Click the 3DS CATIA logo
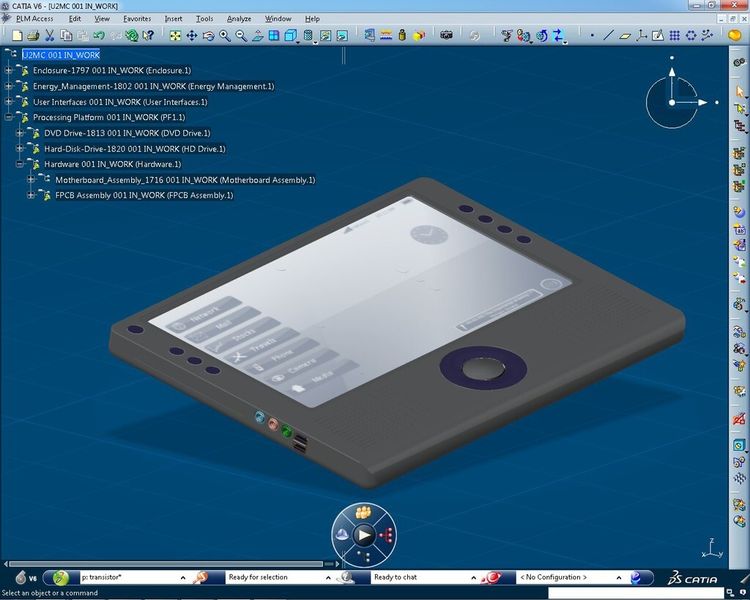Screen dimensions: 750x600 coord(693,578)
